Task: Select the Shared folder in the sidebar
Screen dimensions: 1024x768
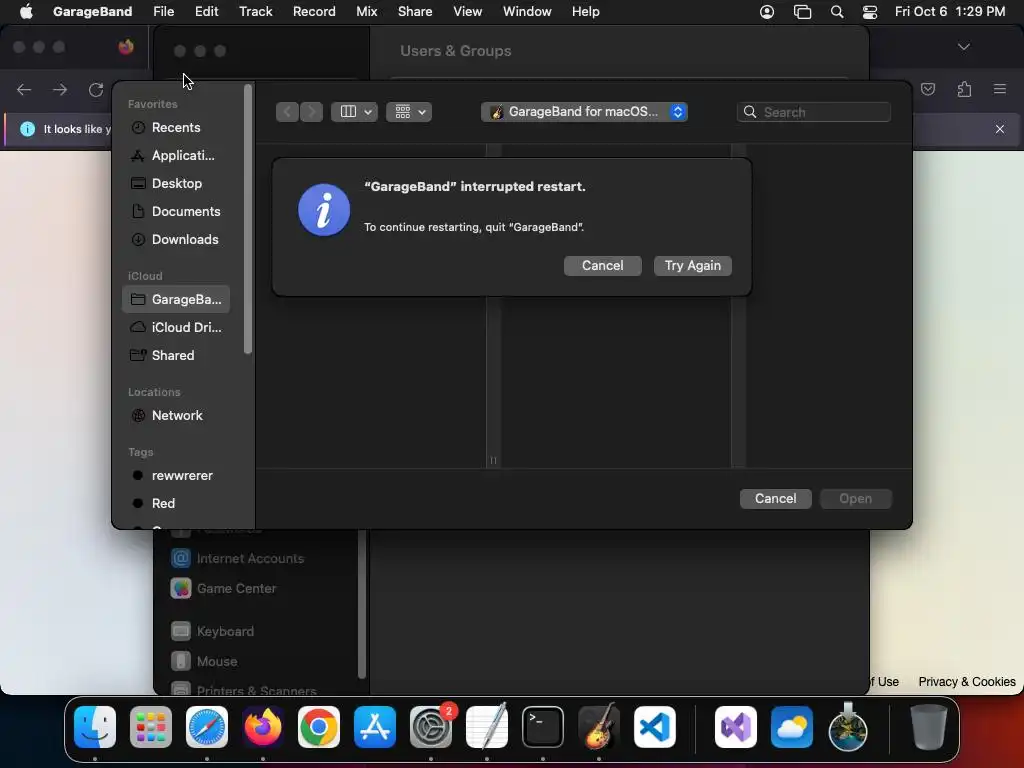Action: (x=175, y=356)
